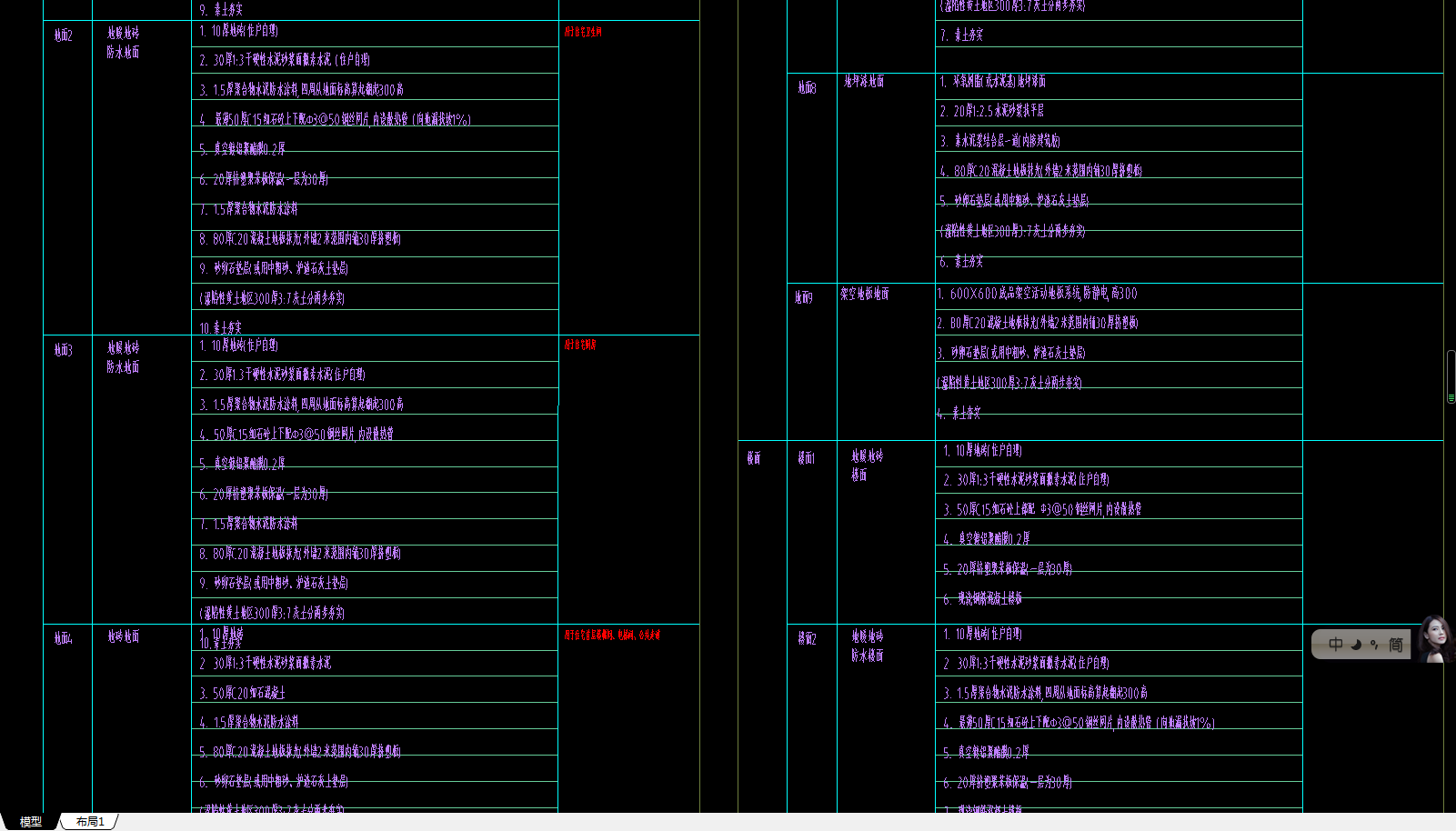The height and width of the screenshot is (831, 1456).
Task: Click 防水地面 label in the 地面3 row
Action: (x=123, y=367)
